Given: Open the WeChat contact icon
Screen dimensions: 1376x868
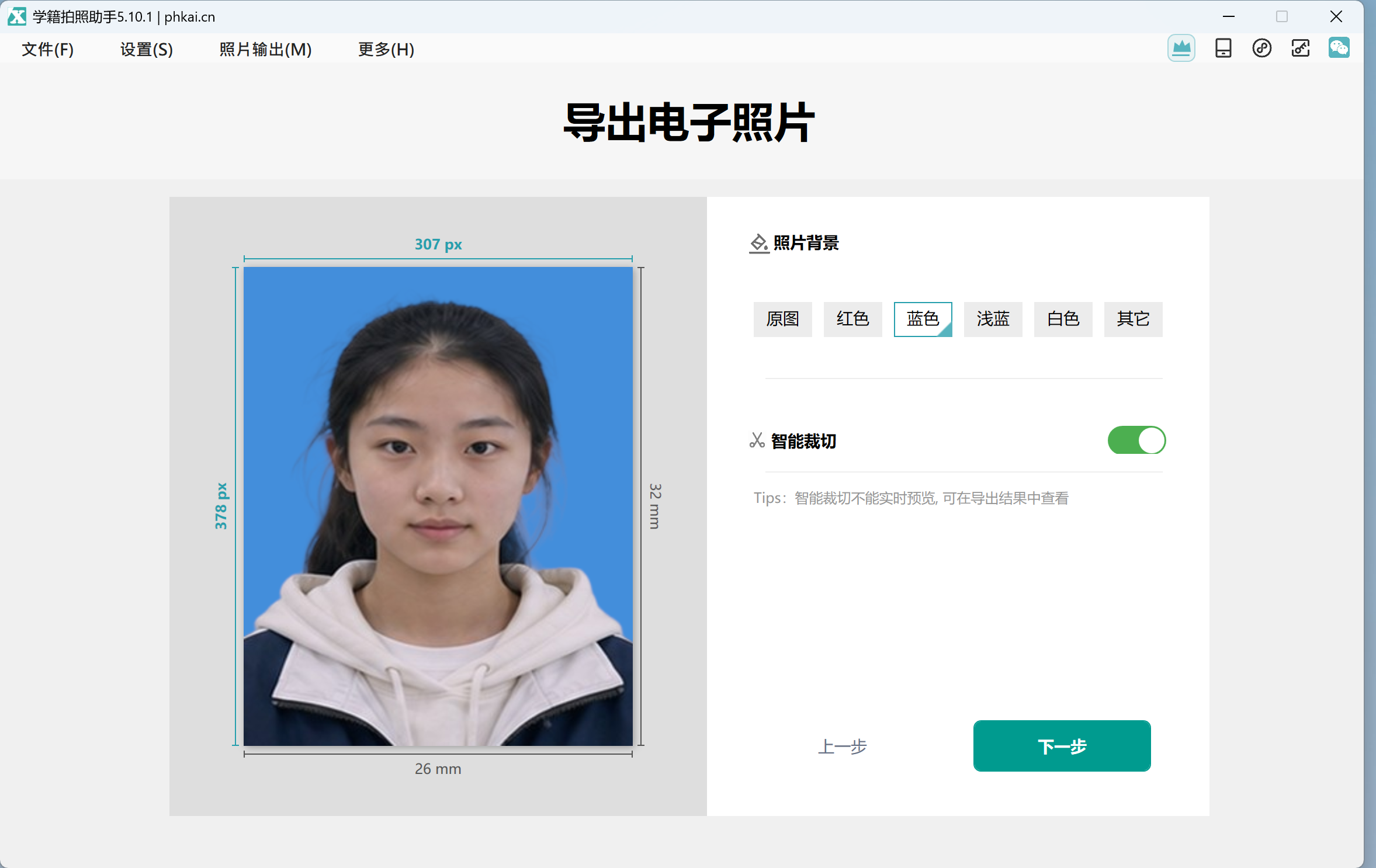Looking at the screenshot, I should point(1339,48).
